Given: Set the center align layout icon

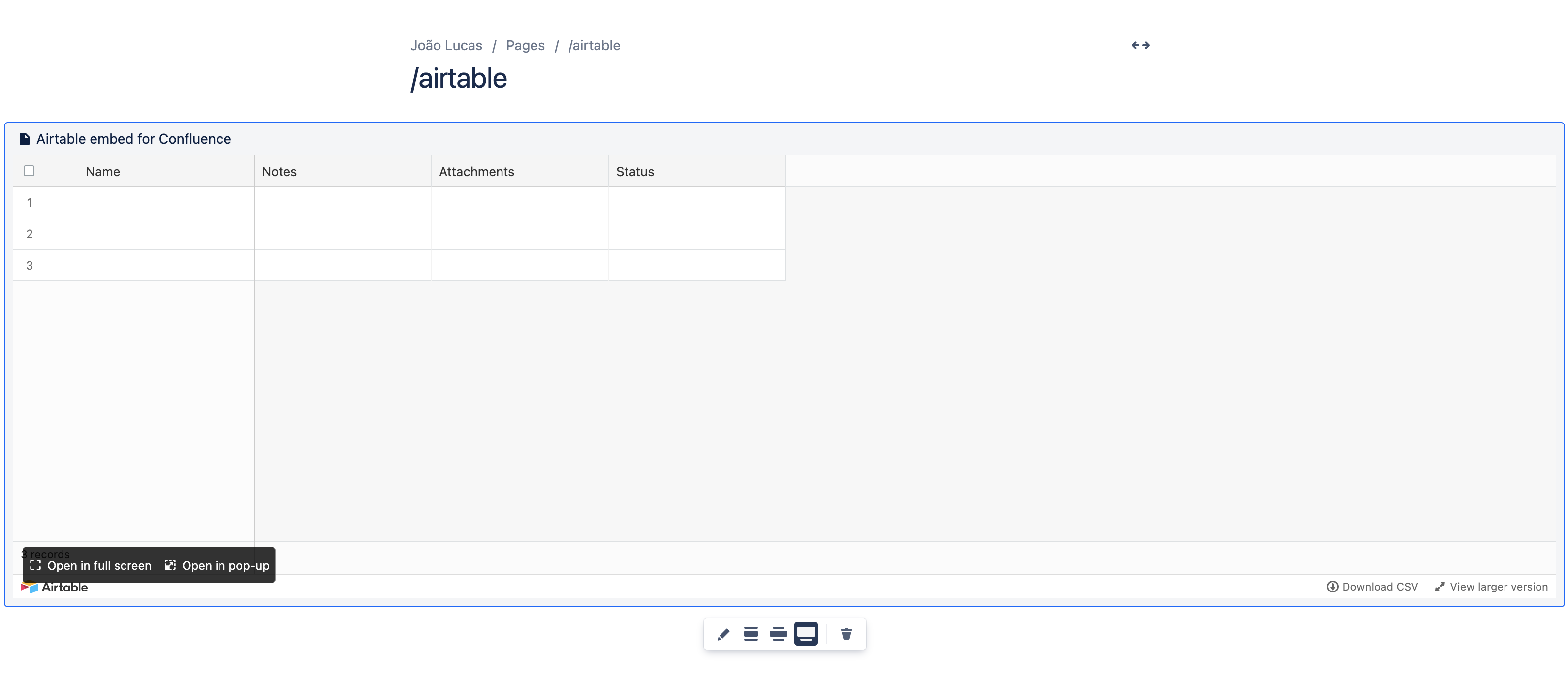Looking at the screenshot, I should 751,634.
